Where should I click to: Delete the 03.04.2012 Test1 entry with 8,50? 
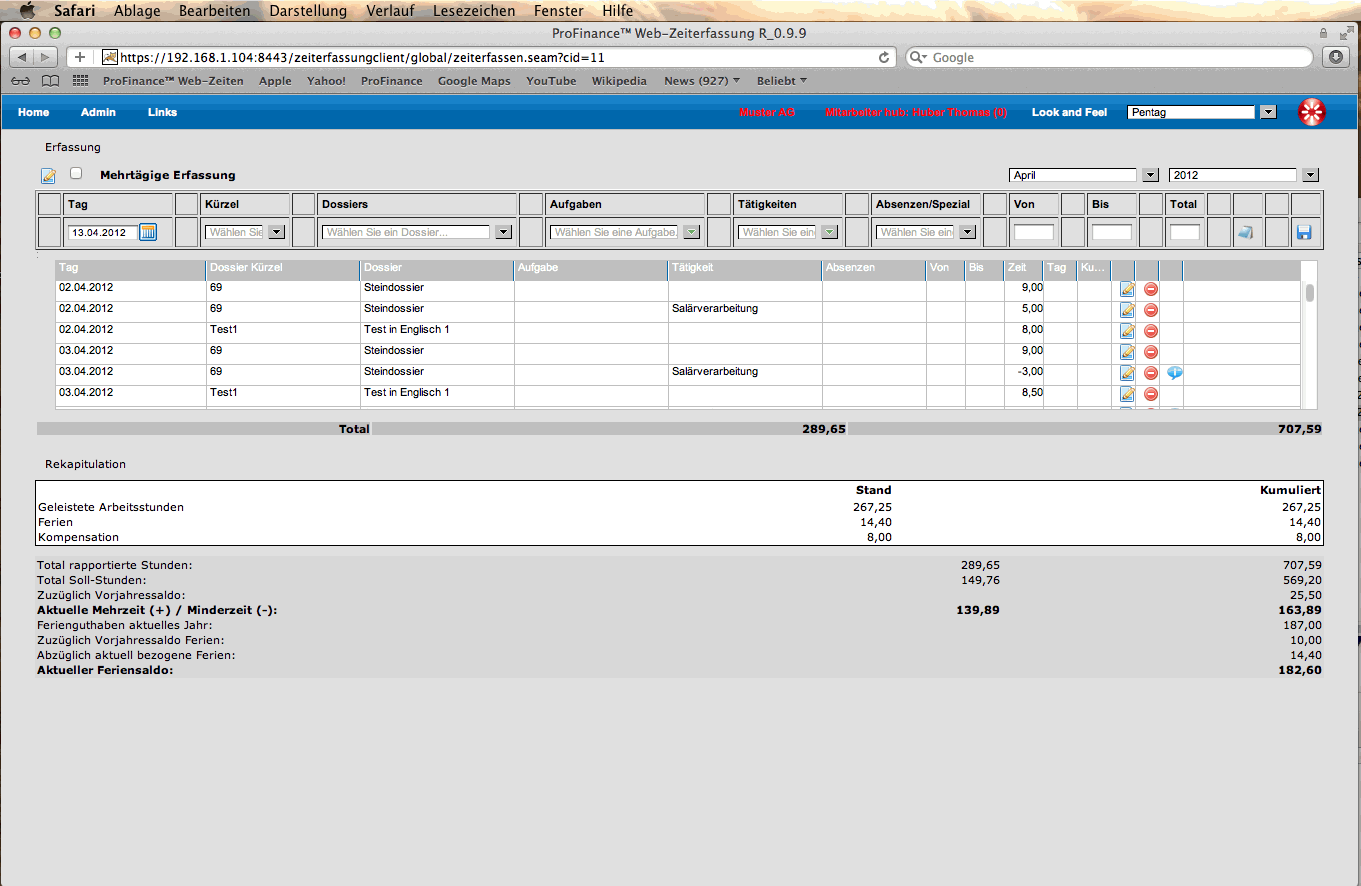(x=1151, y=394)
